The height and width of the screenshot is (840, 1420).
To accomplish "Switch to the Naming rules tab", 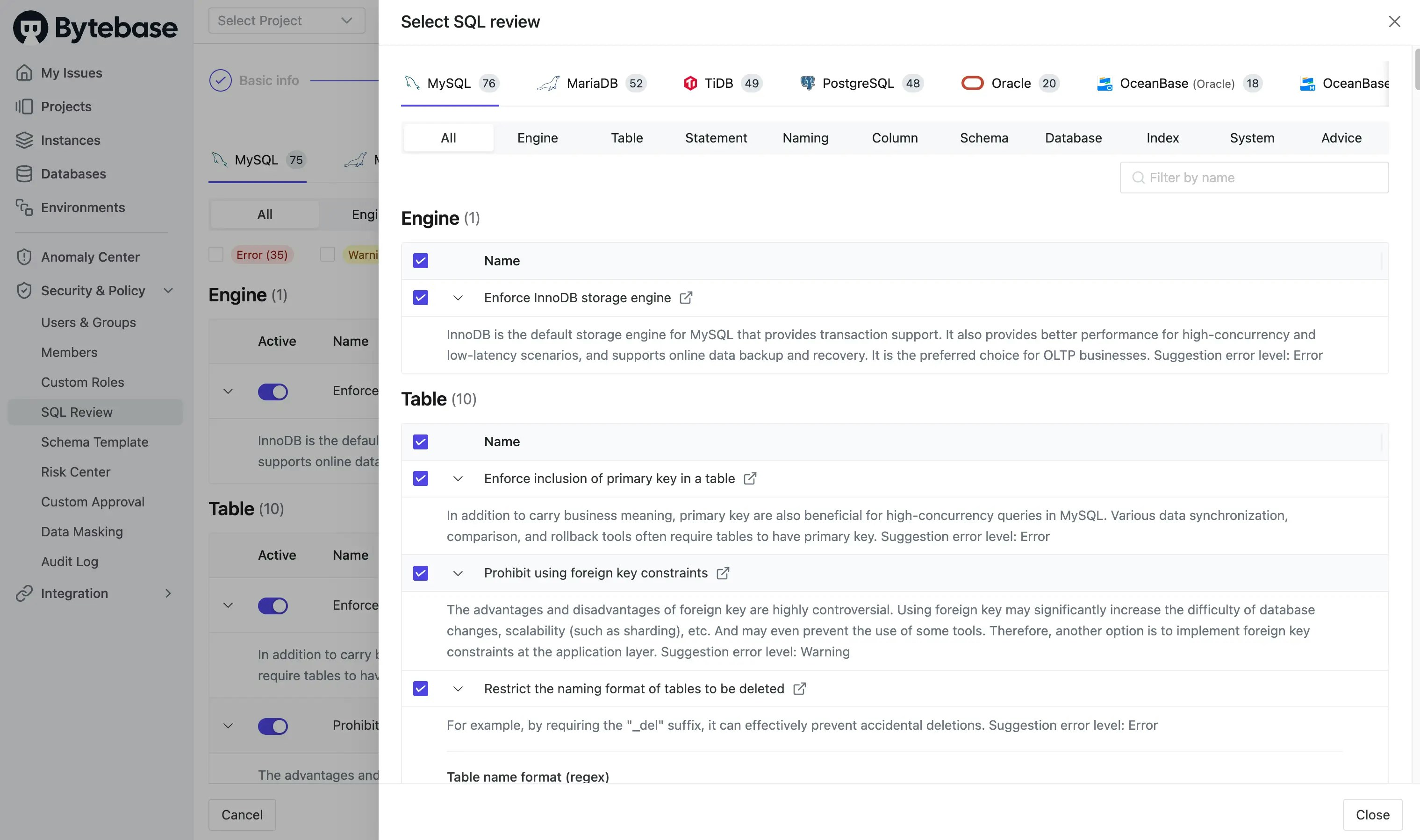I will pyautogui.click(x=805, y=137).
